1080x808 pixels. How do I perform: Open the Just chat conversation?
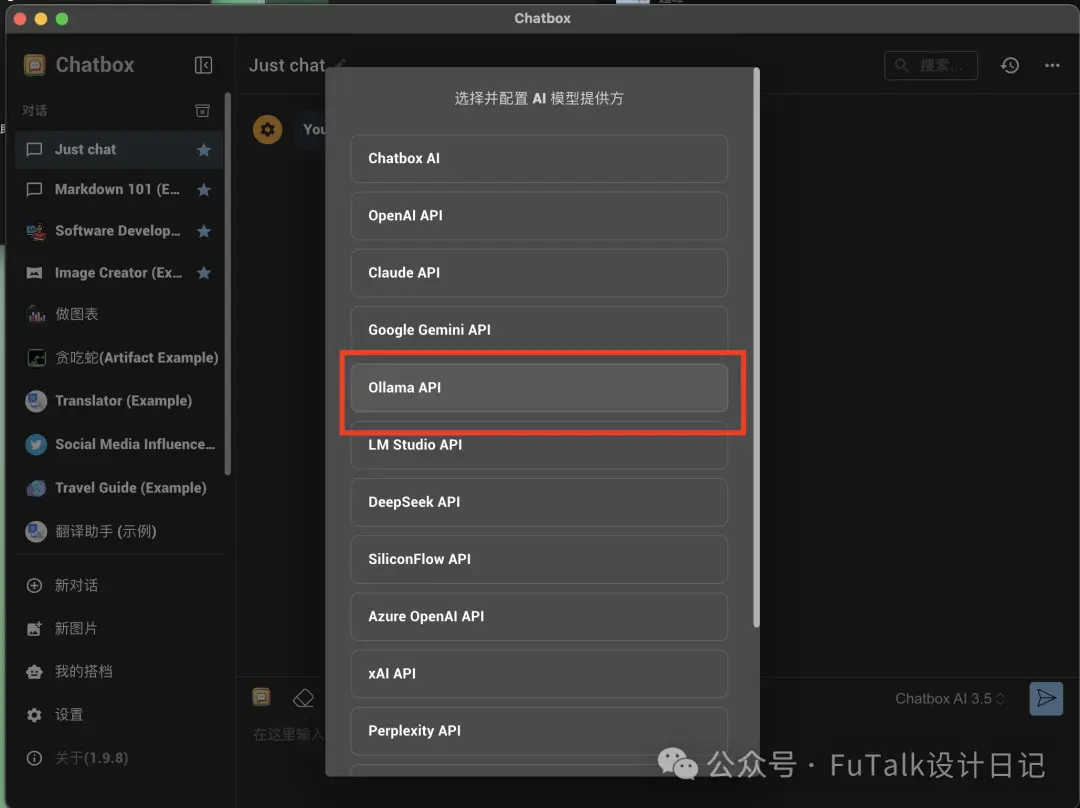(118, 149)
